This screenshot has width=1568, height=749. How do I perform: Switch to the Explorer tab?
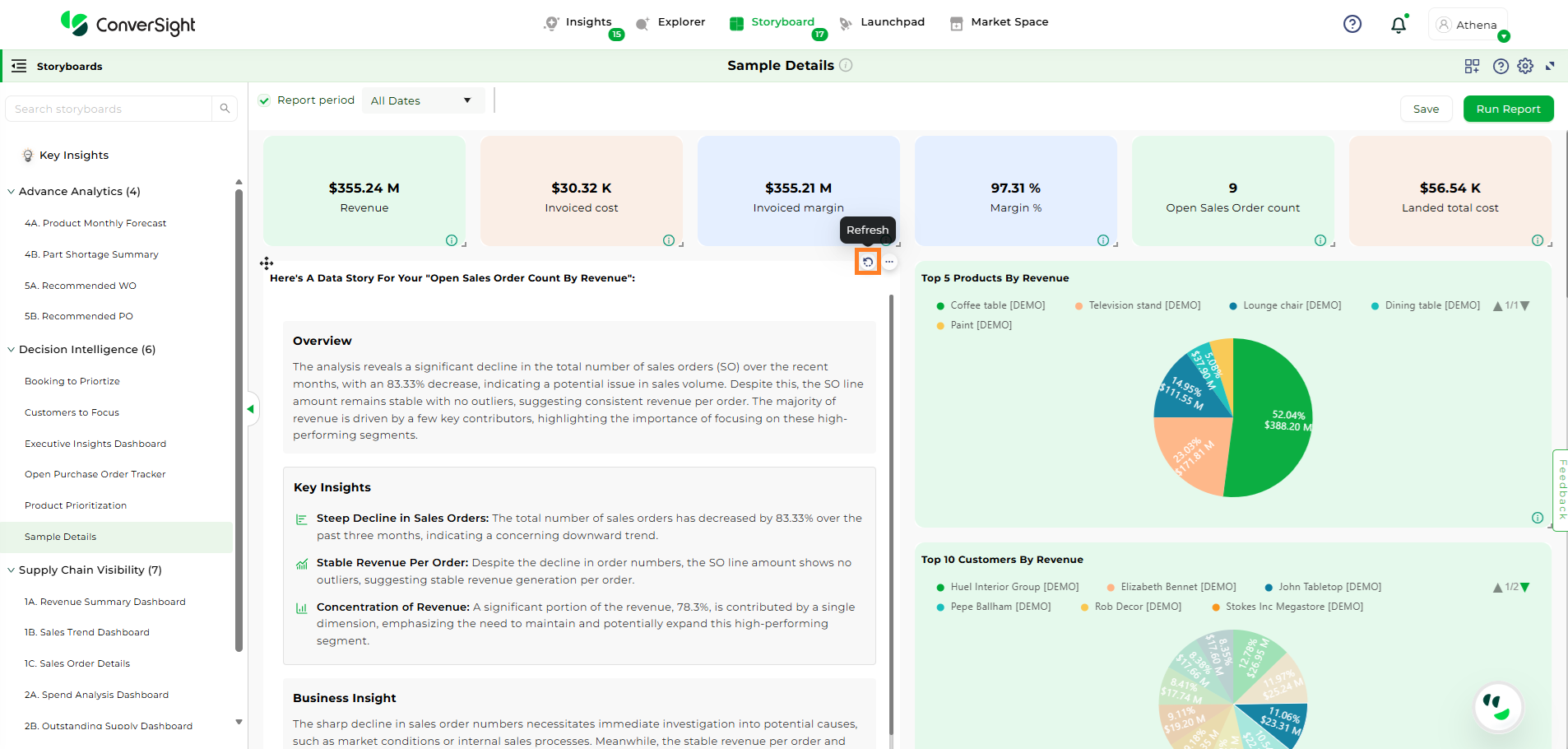pos(671,22)
